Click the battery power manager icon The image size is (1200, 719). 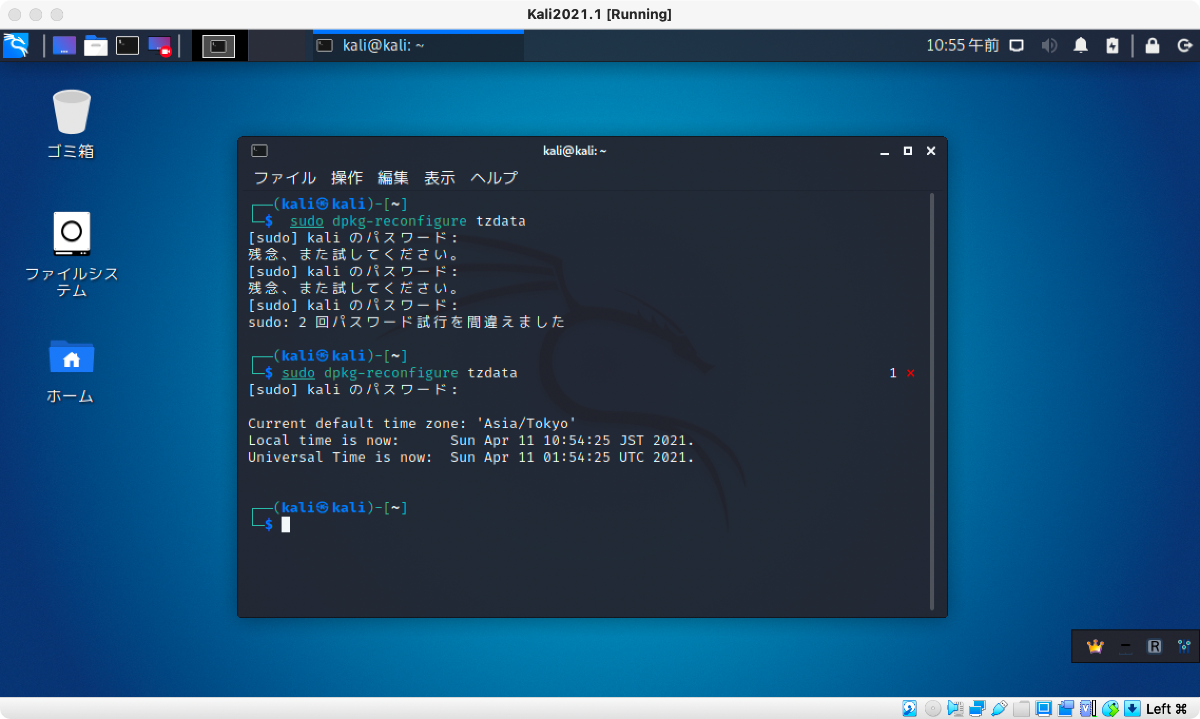pyautogui.click(x=1113, y=45)
